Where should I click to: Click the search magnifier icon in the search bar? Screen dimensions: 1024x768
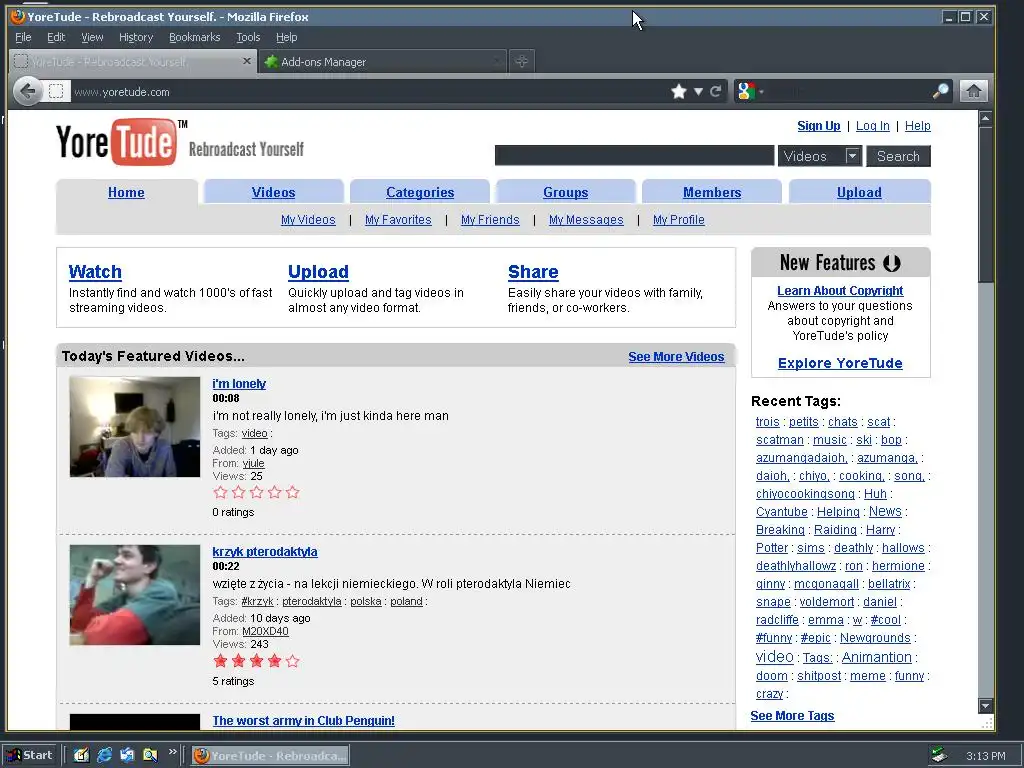[940, 91]
